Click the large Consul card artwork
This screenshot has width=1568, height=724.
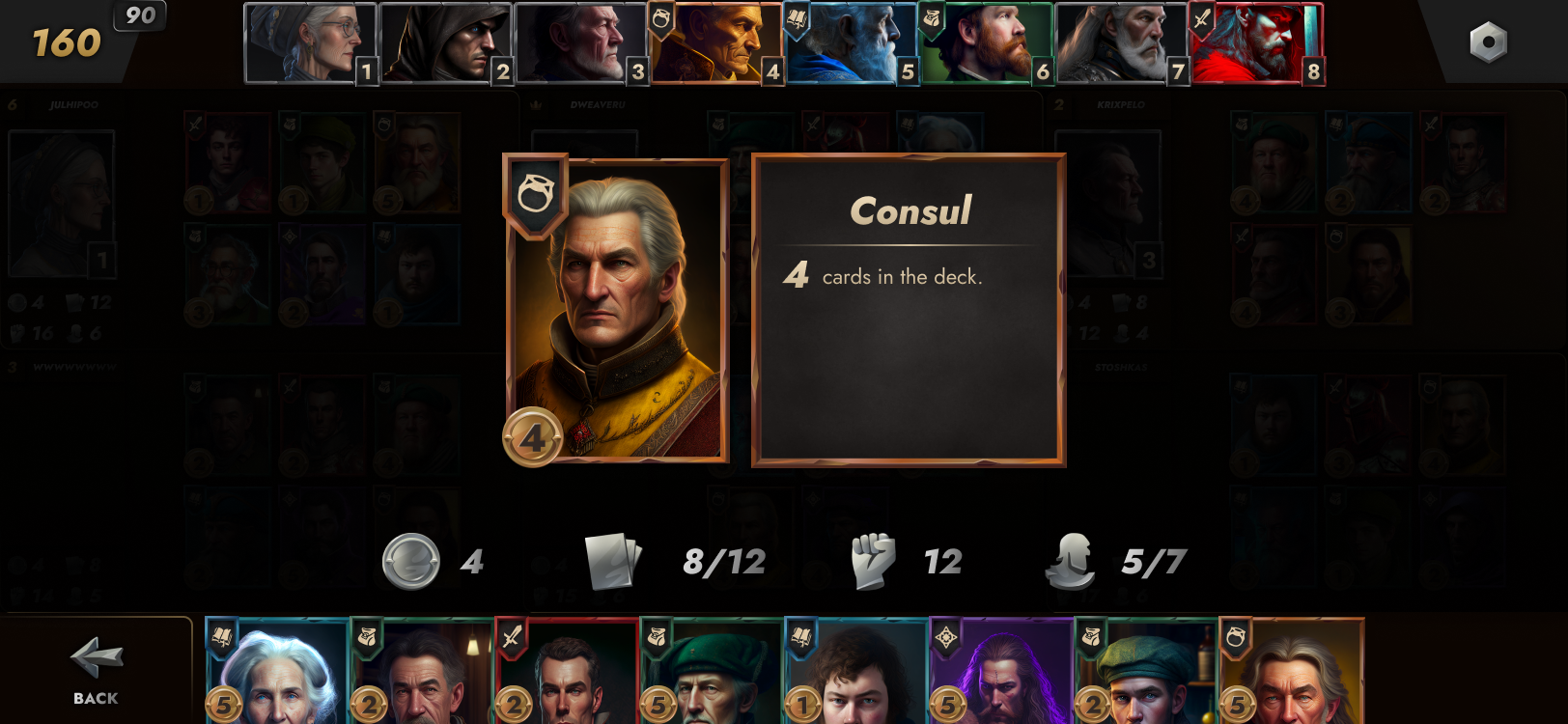point(618,310)
